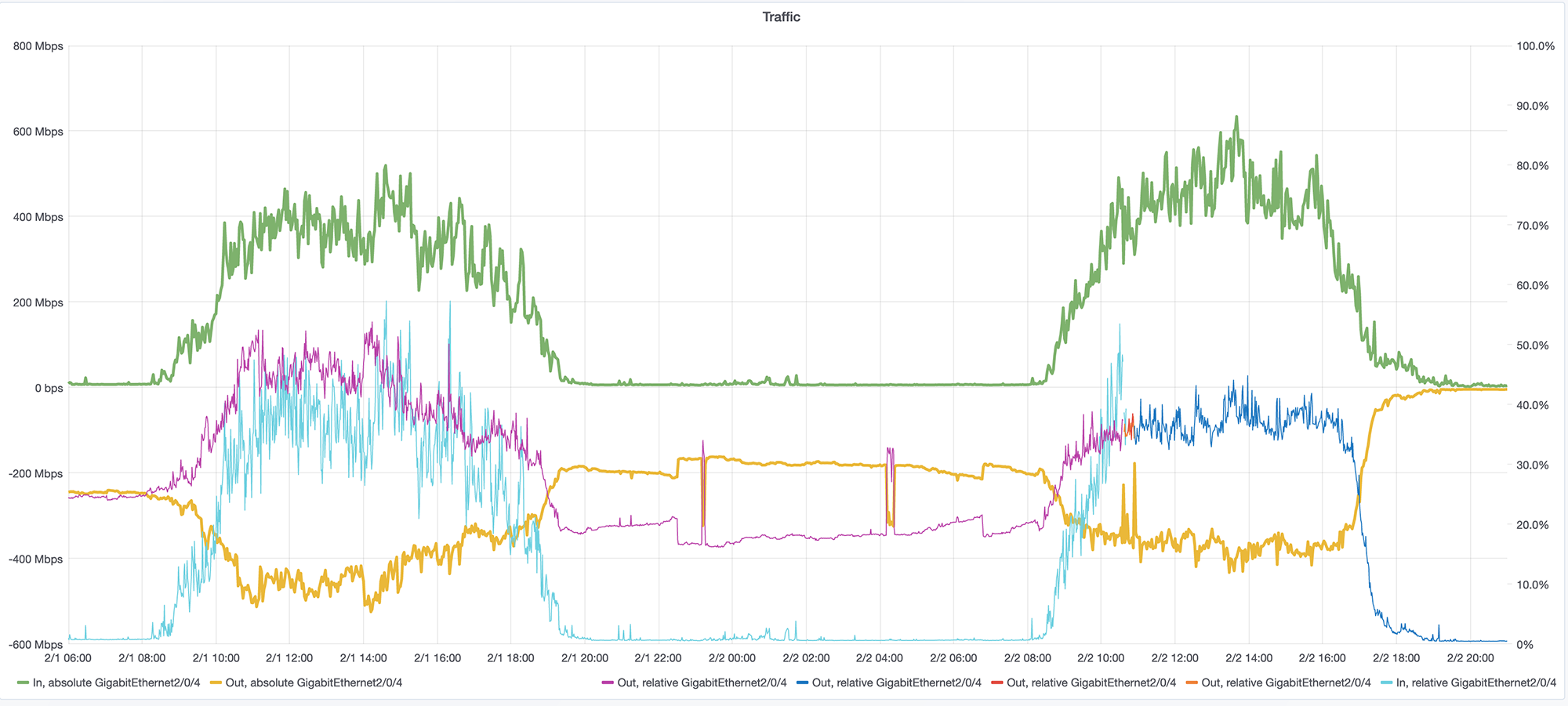The image size is (1568, 706).
Task: Click the '2/2 00:00' time axis label
Action: pos(731,658)
